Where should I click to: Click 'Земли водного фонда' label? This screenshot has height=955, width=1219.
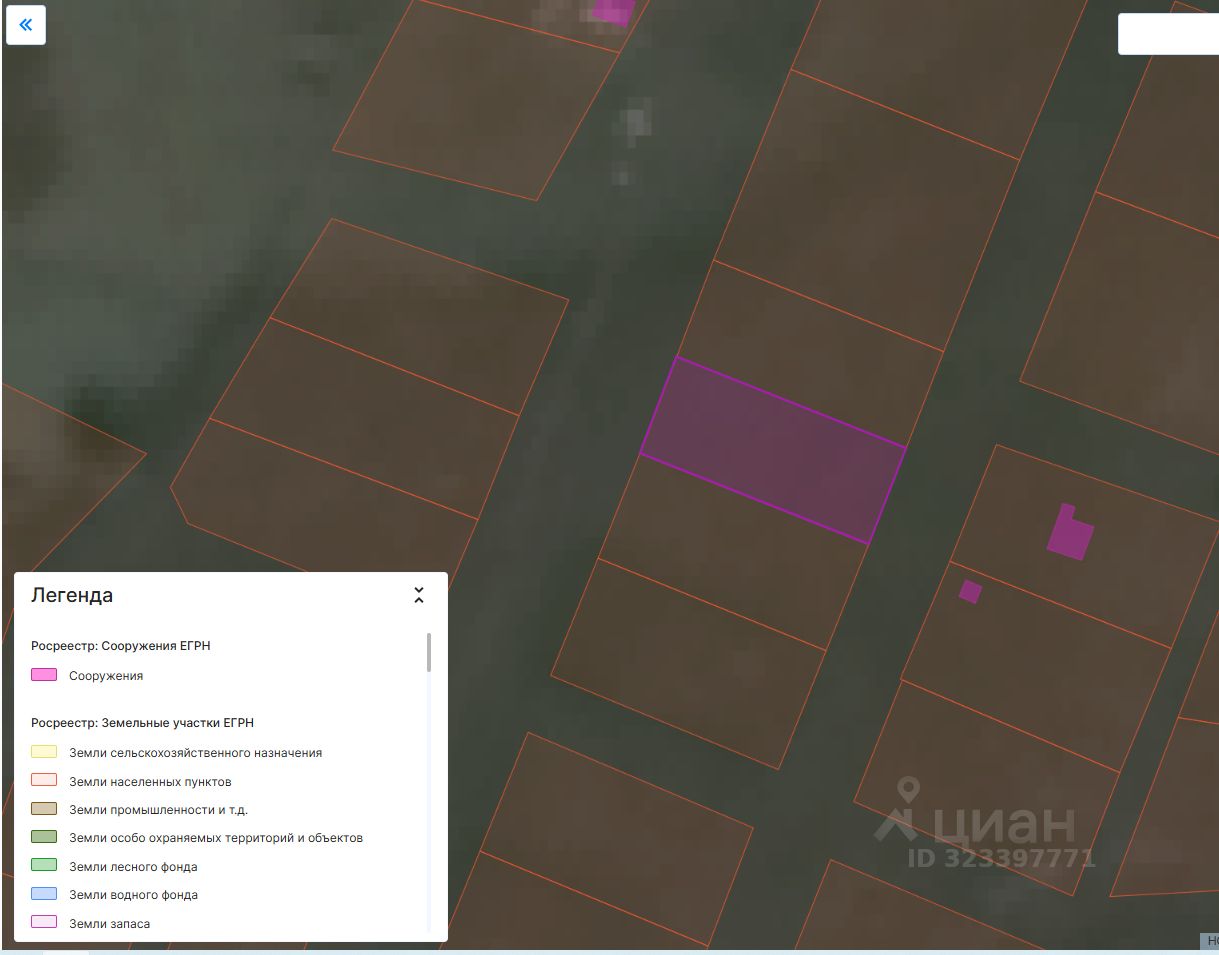tap(133, 895)
